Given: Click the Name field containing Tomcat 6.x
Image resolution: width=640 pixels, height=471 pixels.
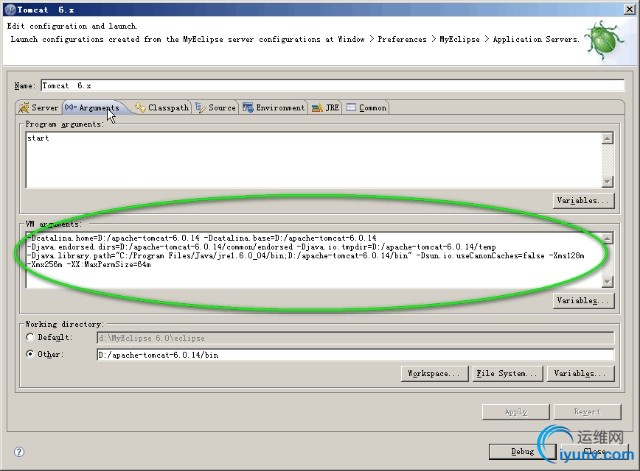Looking at the screenshot, I should pos(332,86).
